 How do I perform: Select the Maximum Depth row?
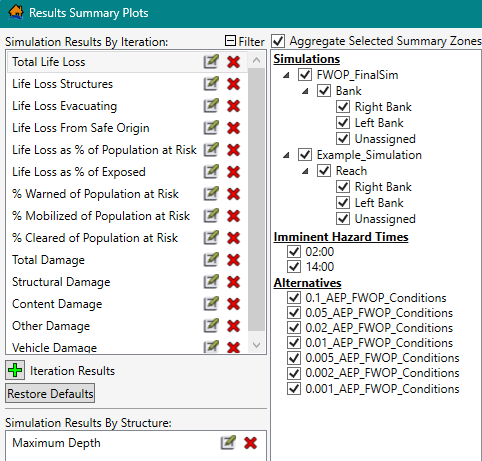click(x=136, y=443)
